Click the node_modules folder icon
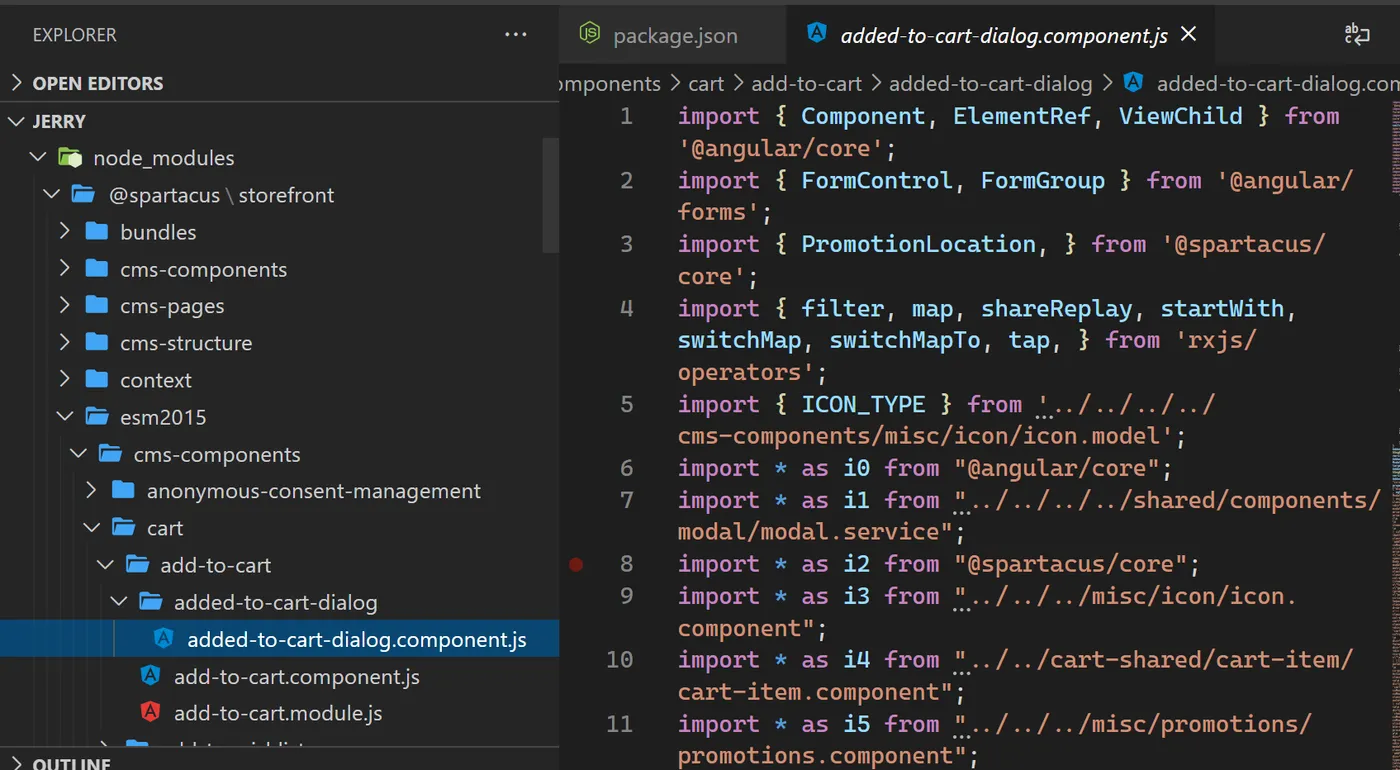The width and height of the screenshot is (1400, 770). [69, 157]
